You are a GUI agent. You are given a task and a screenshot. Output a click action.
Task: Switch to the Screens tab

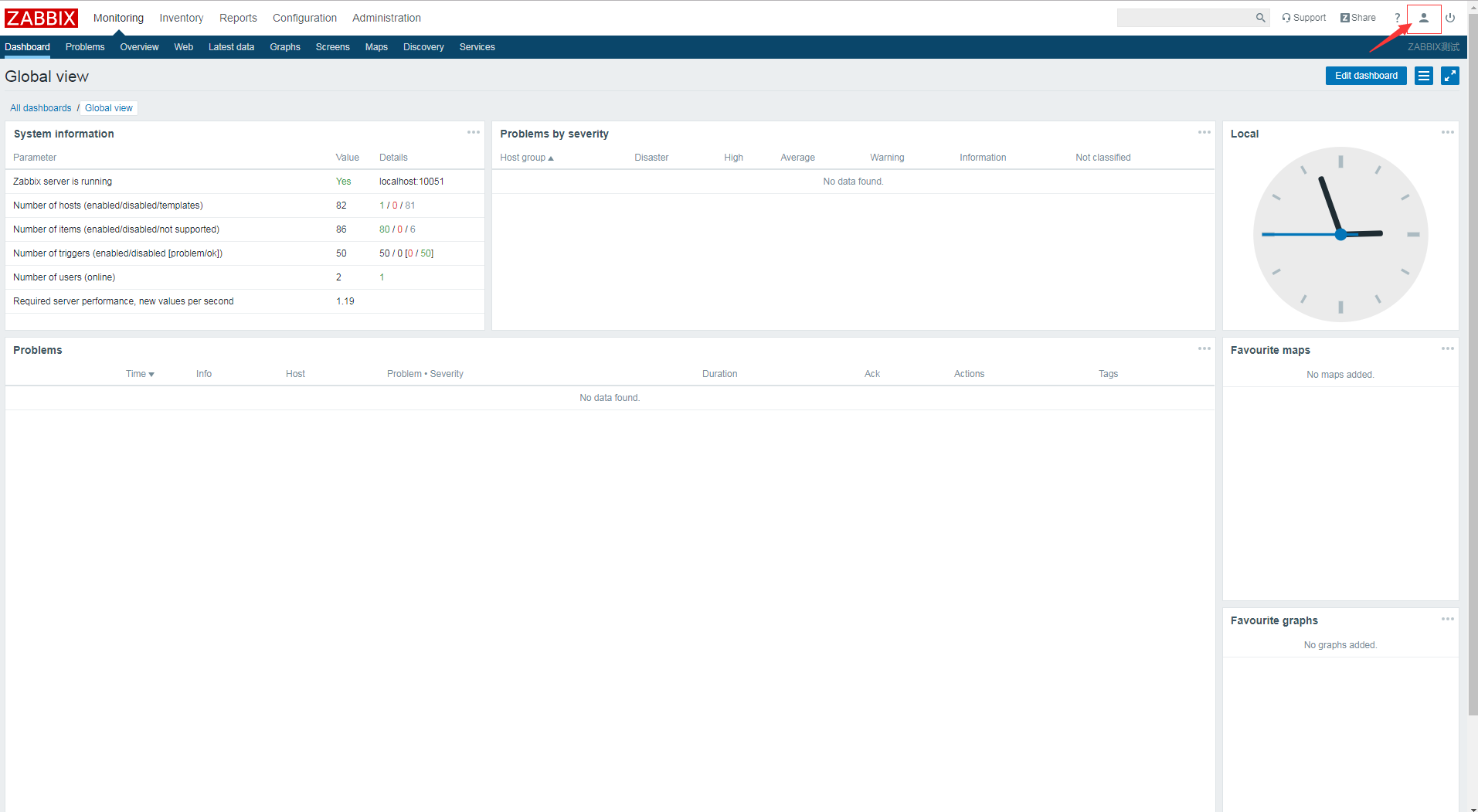click(333, 47)
